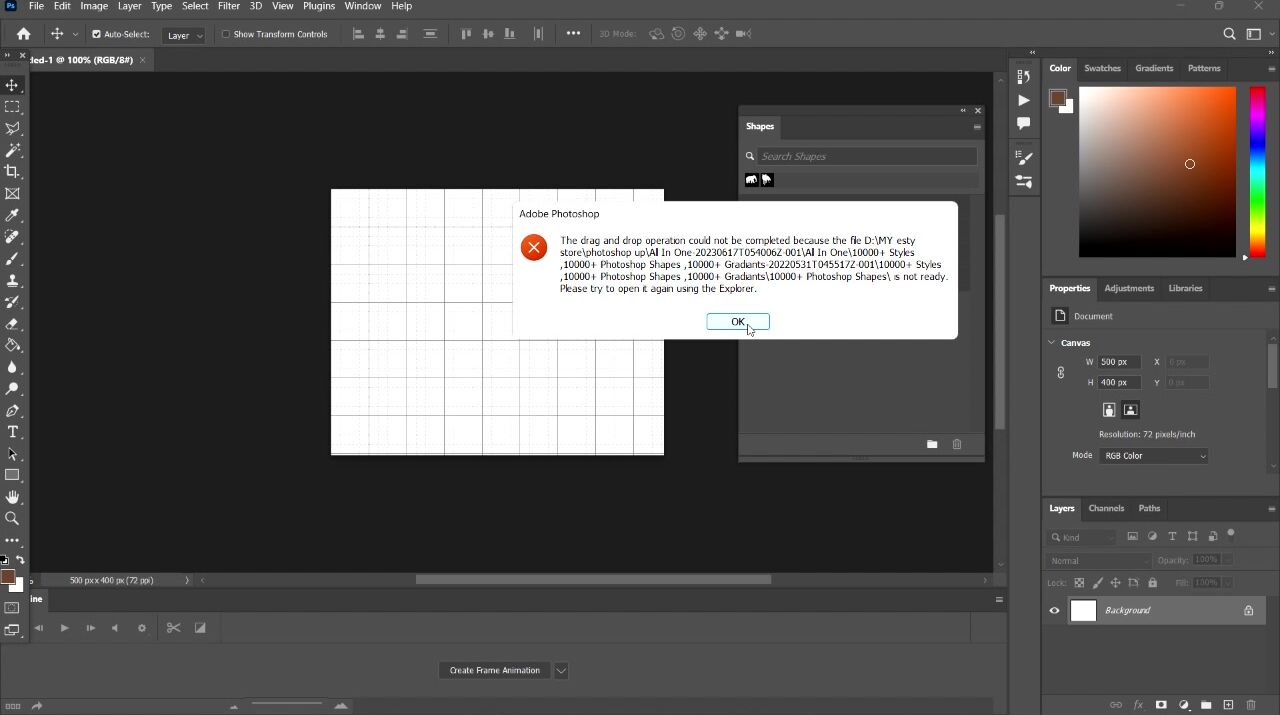This screenshot has width=1280, height=715.
Task: Set canvas orientation to portrait
Action: point(1109,410)
